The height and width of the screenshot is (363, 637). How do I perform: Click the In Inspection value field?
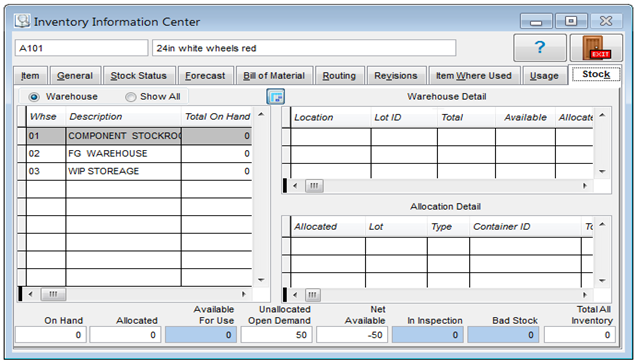pyautogui.click(x=427, y=335)
